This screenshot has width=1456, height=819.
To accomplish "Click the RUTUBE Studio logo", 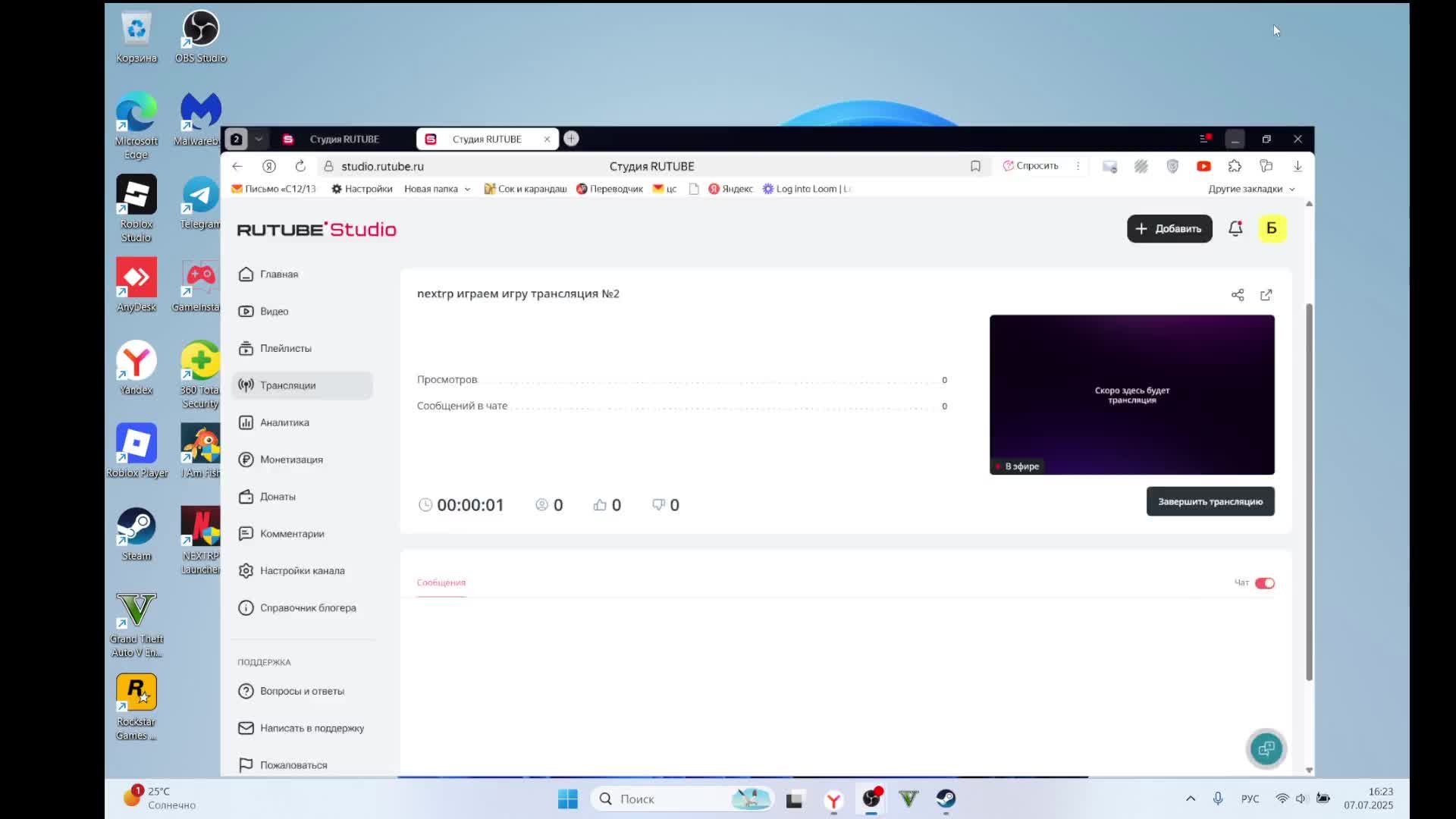I will [x=316, y=229].
